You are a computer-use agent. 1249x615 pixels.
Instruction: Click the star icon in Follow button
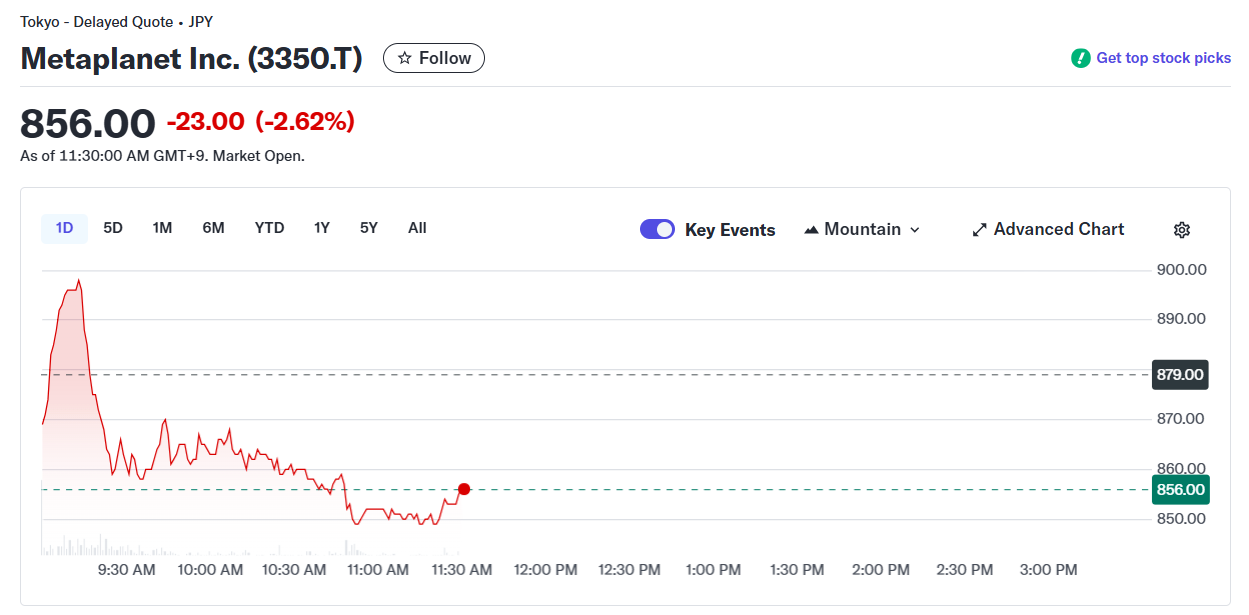[x=405, y=58]
